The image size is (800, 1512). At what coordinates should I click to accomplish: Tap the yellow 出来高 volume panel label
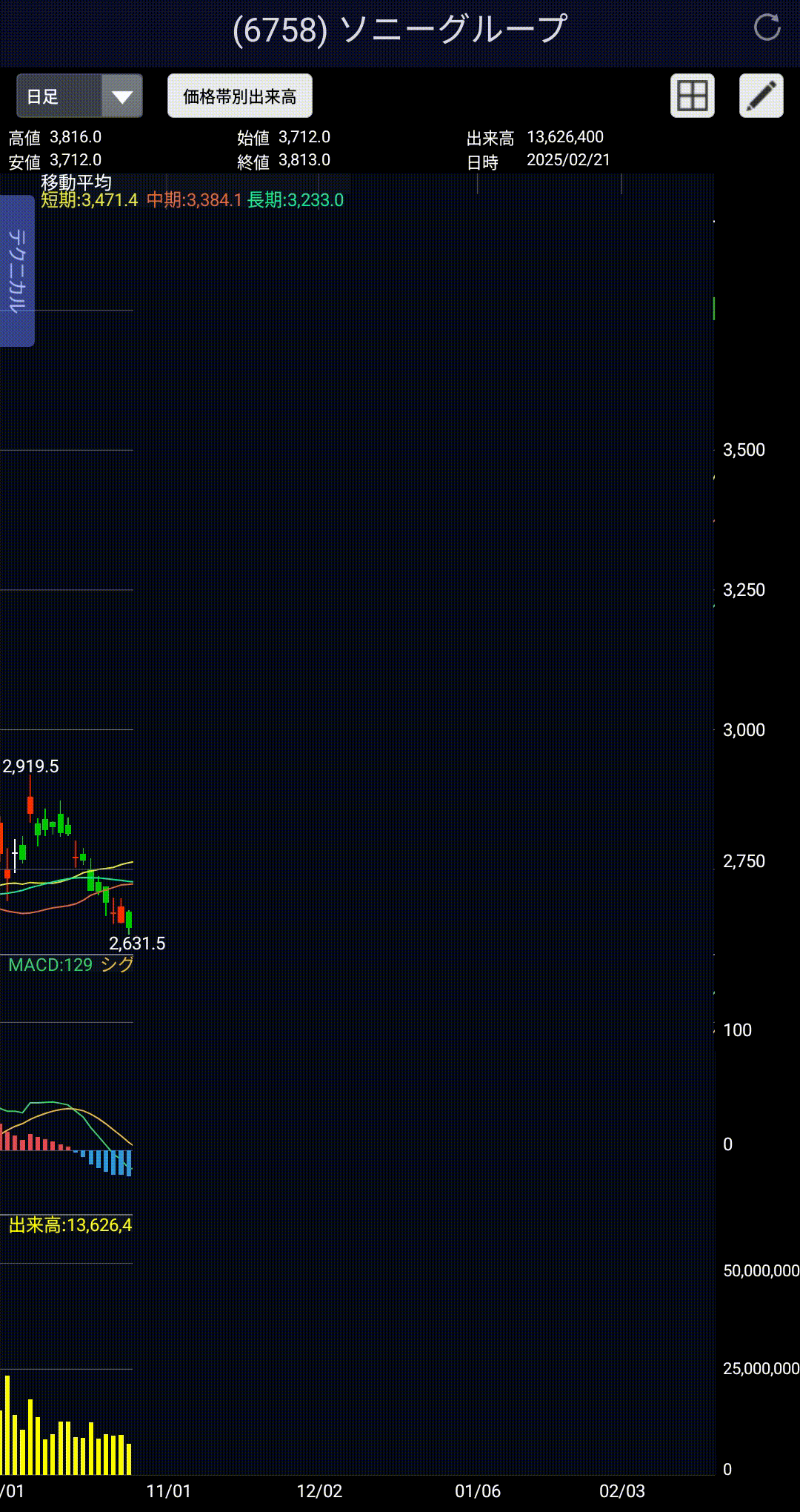point(70,1225)
